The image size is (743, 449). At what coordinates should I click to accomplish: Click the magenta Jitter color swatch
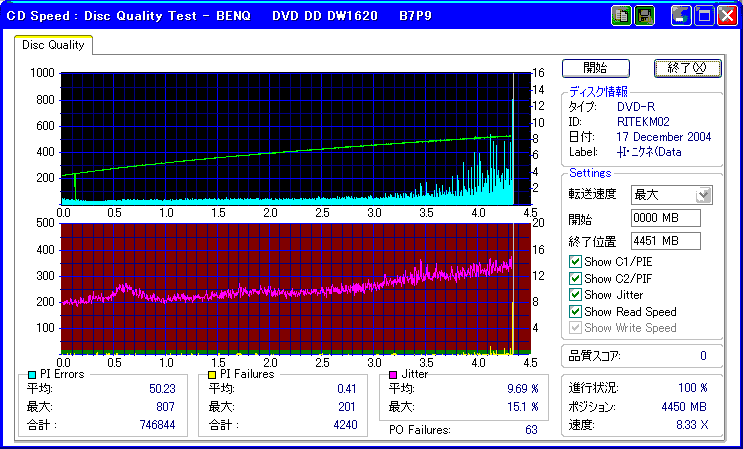pos(393,375)
